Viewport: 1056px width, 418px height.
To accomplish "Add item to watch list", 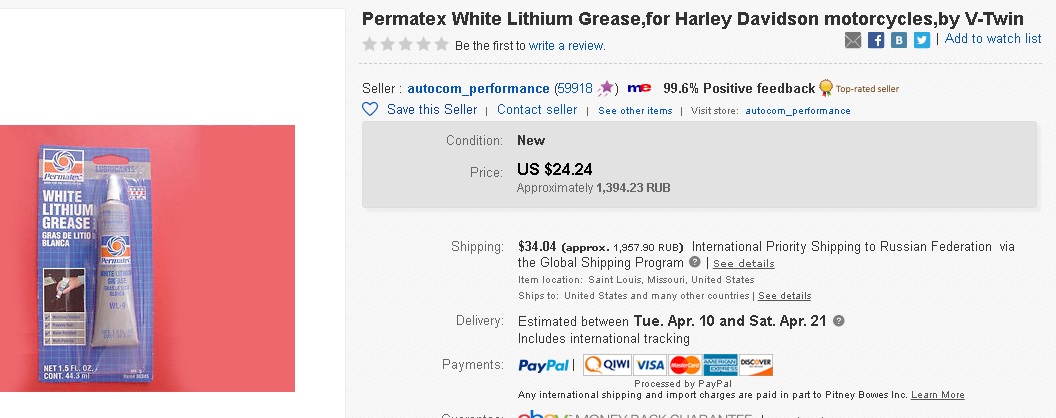I will click(x=993, y=39).
